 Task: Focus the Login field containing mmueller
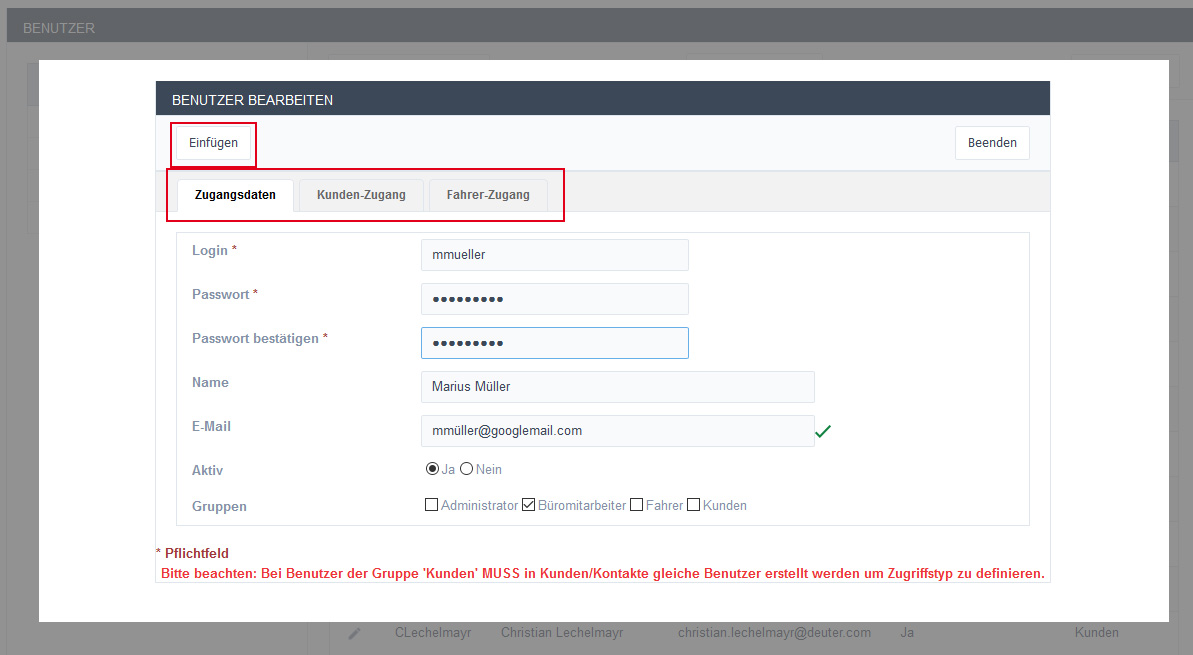click(554, 255)
